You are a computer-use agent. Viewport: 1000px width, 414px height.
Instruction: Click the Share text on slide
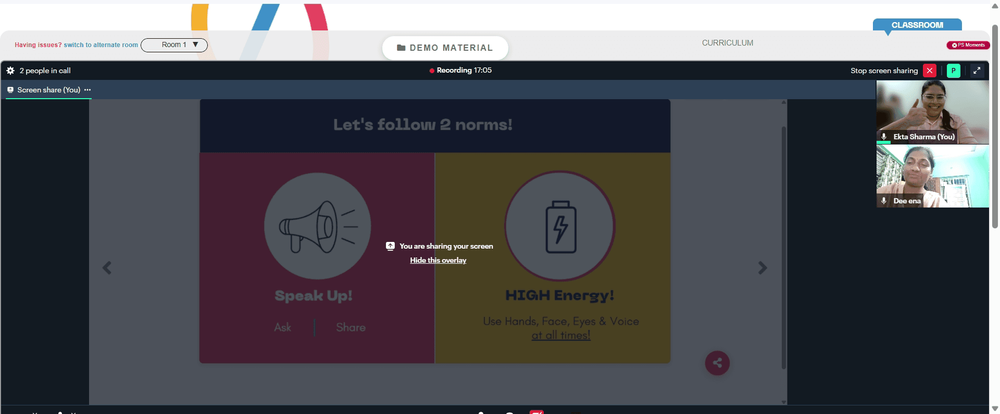[351, 327]
